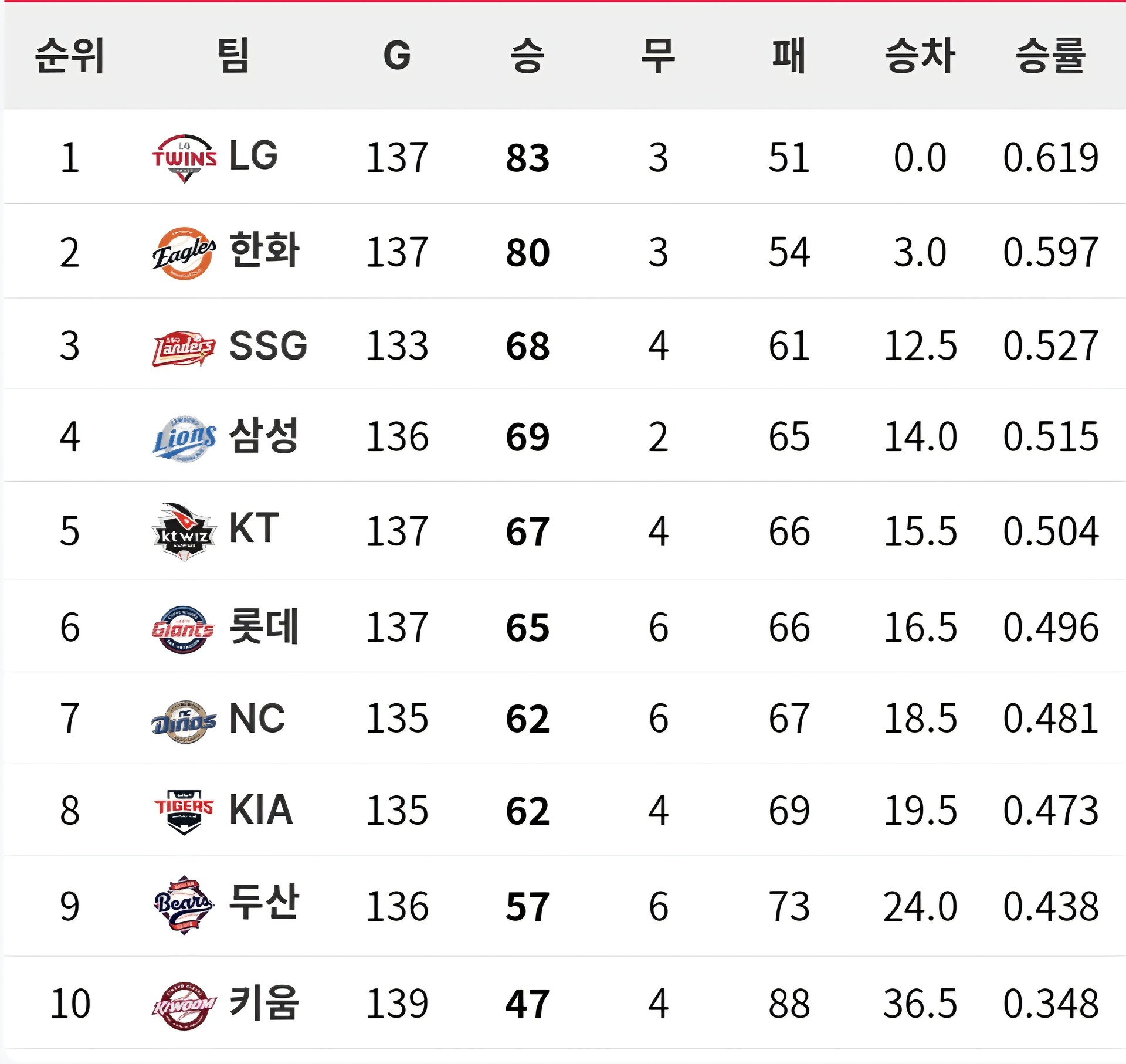1126x1064 pixels.
Task: Open the 한화 team name link
Action: (x=264, y=250)
